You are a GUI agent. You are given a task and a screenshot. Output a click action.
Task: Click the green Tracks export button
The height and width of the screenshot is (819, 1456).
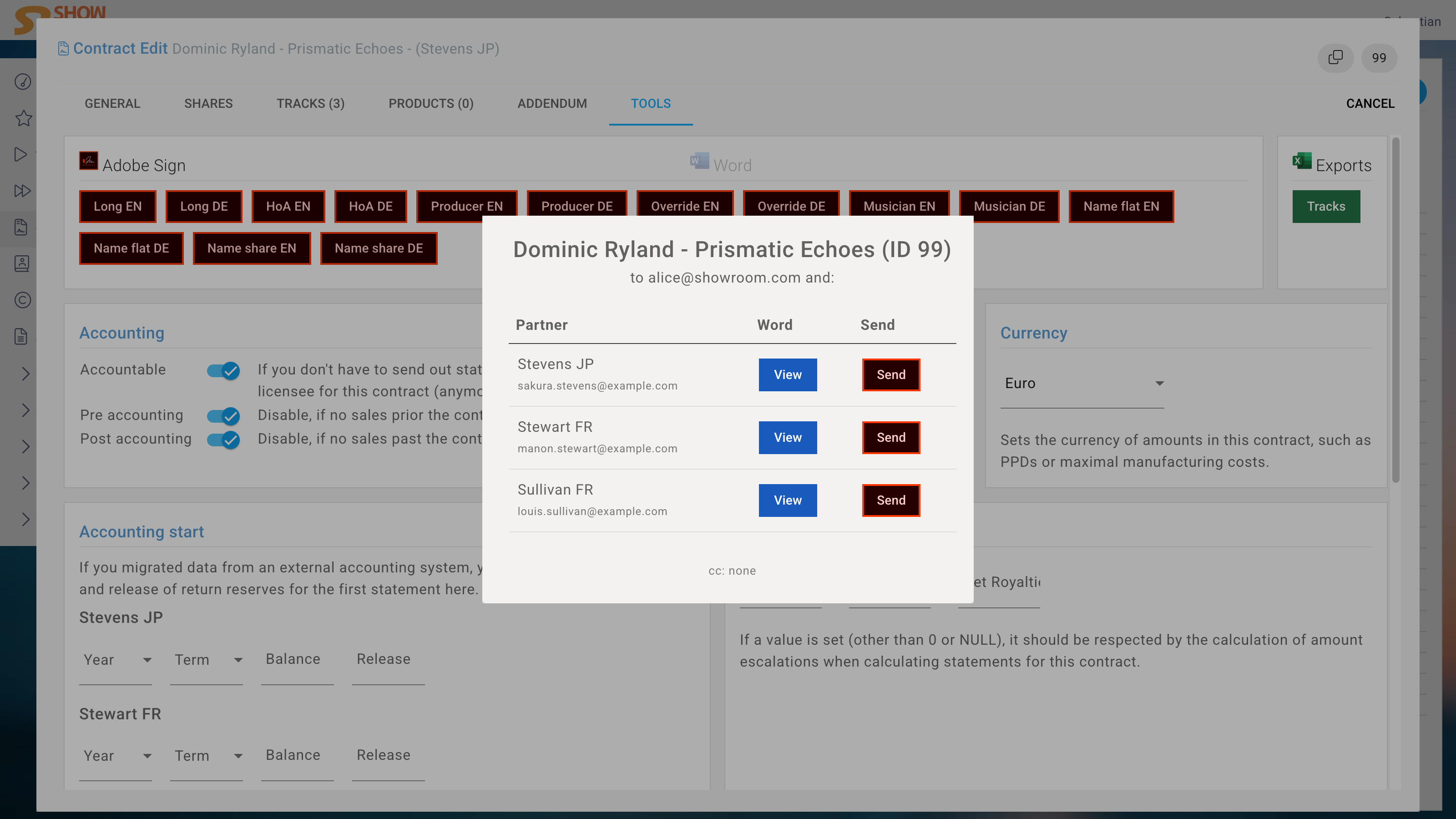tap(1326, 206)
